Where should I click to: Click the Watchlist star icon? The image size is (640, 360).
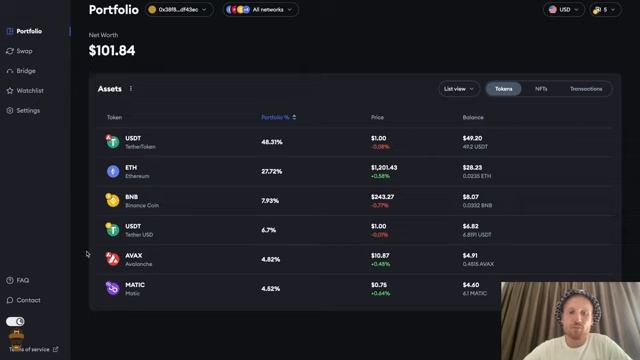click(10, 91)
